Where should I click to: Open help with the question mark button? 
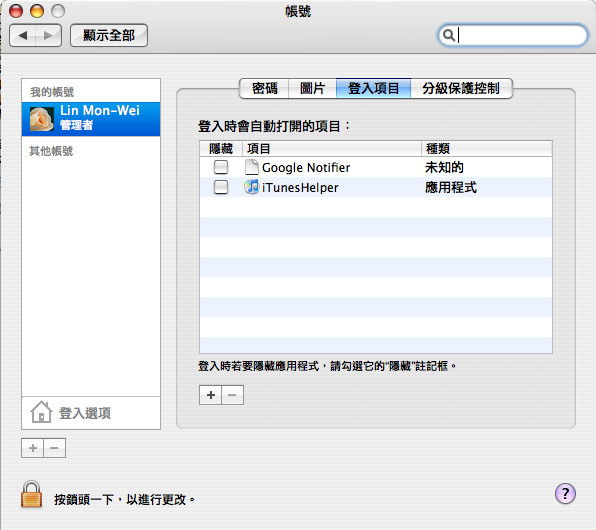565,494
